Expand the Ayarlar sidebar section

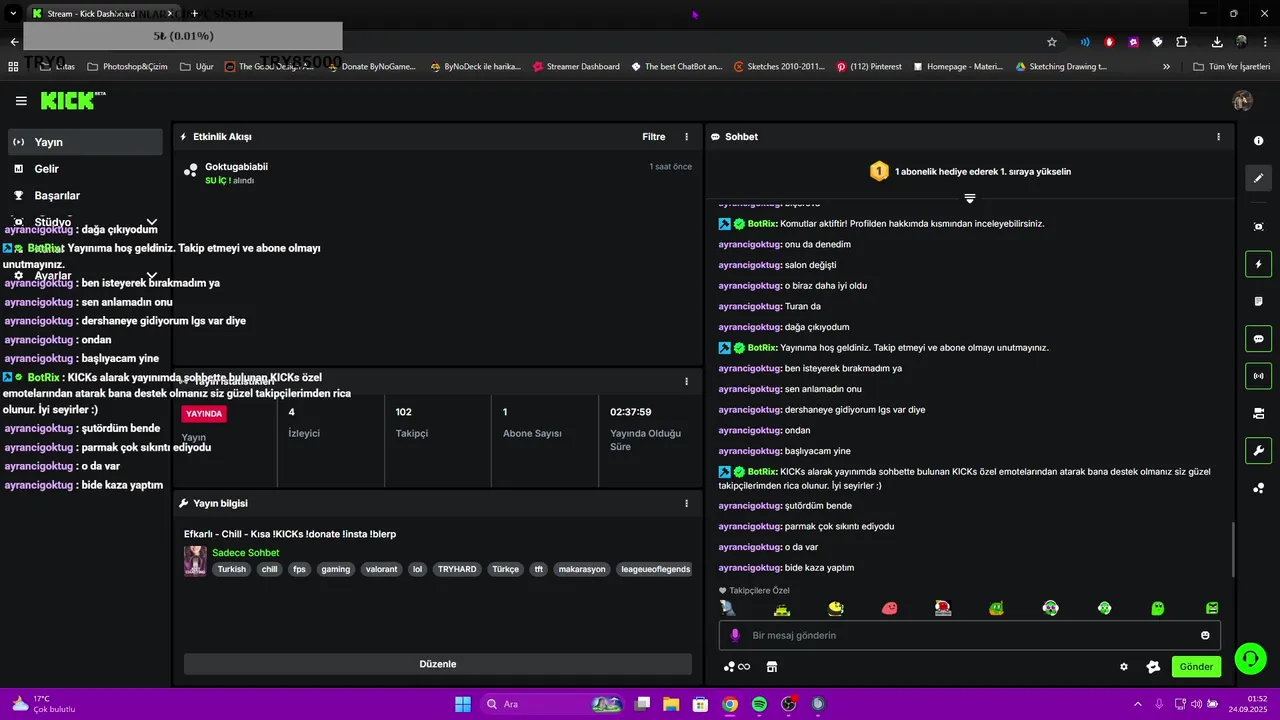[x=152, y=276]
